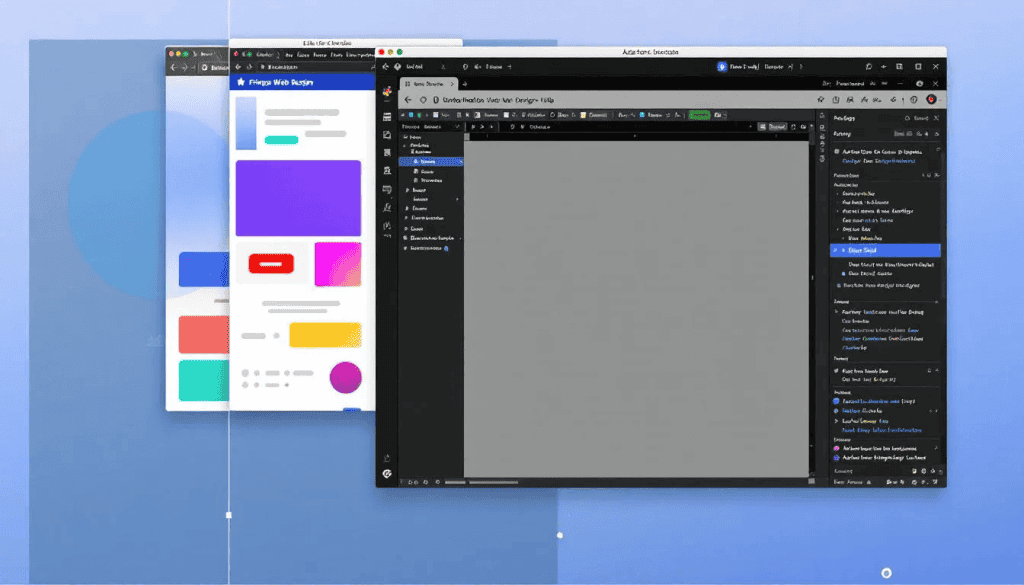Click the bookmark star icon in the address bar
This screenshot has height=585, width=1024.
pos(820,98)
